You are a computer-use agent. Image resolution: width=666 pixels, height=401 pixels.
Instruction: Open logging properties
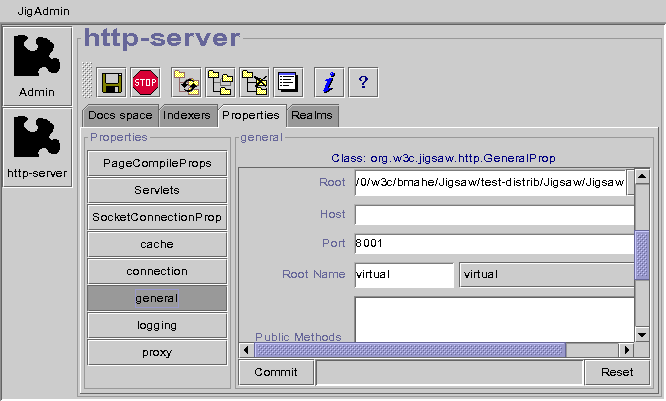click(157, 325)
